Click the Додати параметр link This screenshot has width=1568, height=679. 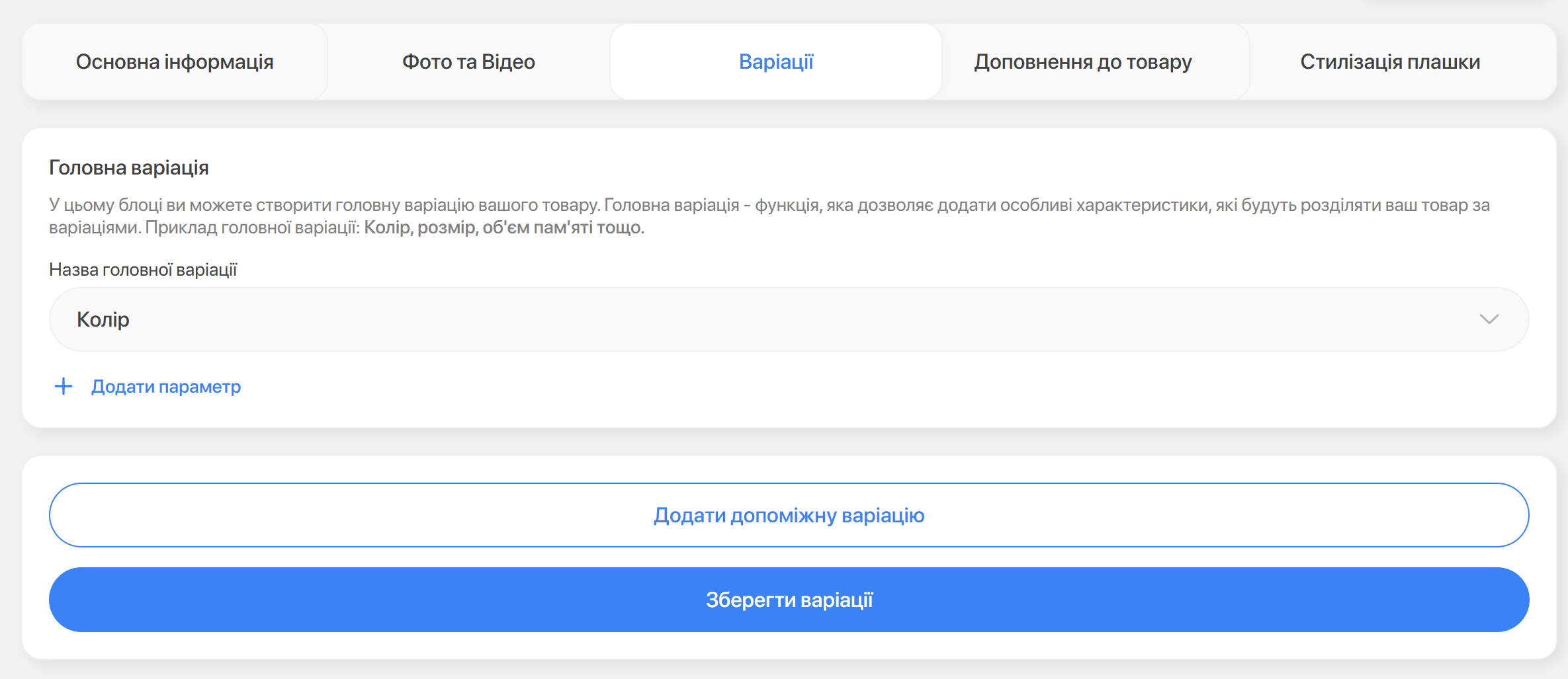pyautogui.click(x=165, y=386)
